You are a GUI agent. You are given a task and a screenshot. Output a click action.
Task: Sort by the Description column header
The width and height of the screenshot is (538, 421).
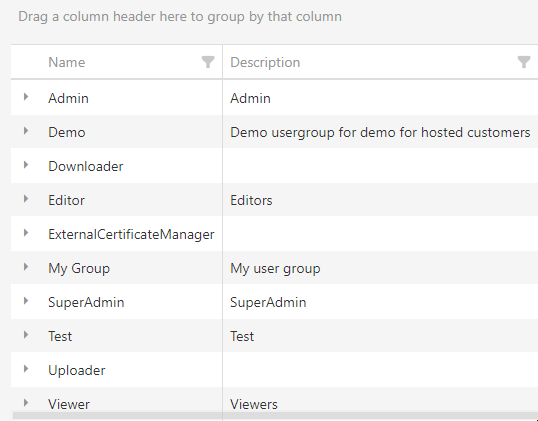[265, 62]
